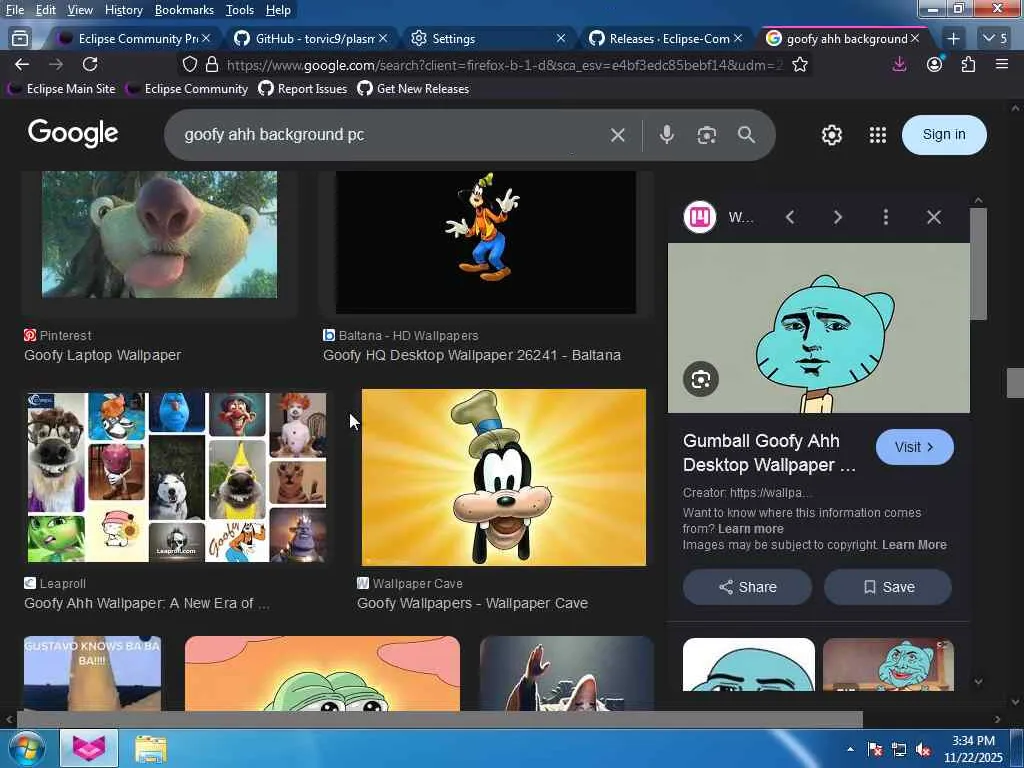The height and width of the screenshot is (768, 1024).
Task: Open the tracking protection shield icon
Action: point(189,64)
